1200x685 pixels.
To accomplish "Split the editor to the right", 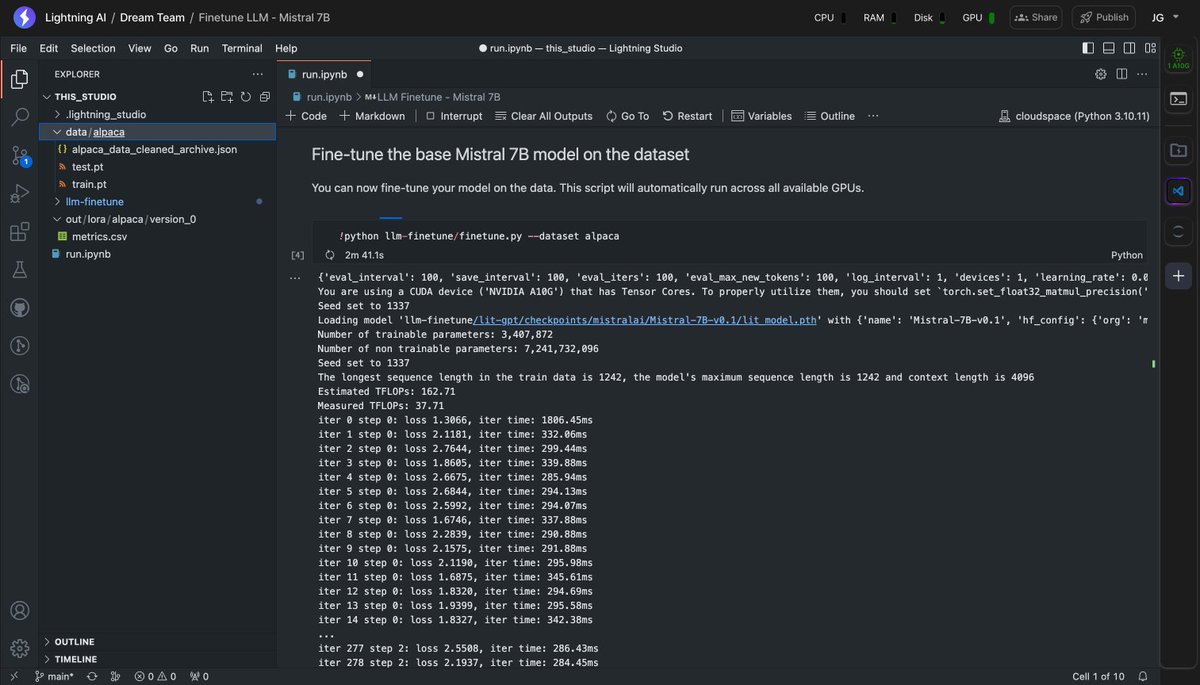I will [1122, 74].
